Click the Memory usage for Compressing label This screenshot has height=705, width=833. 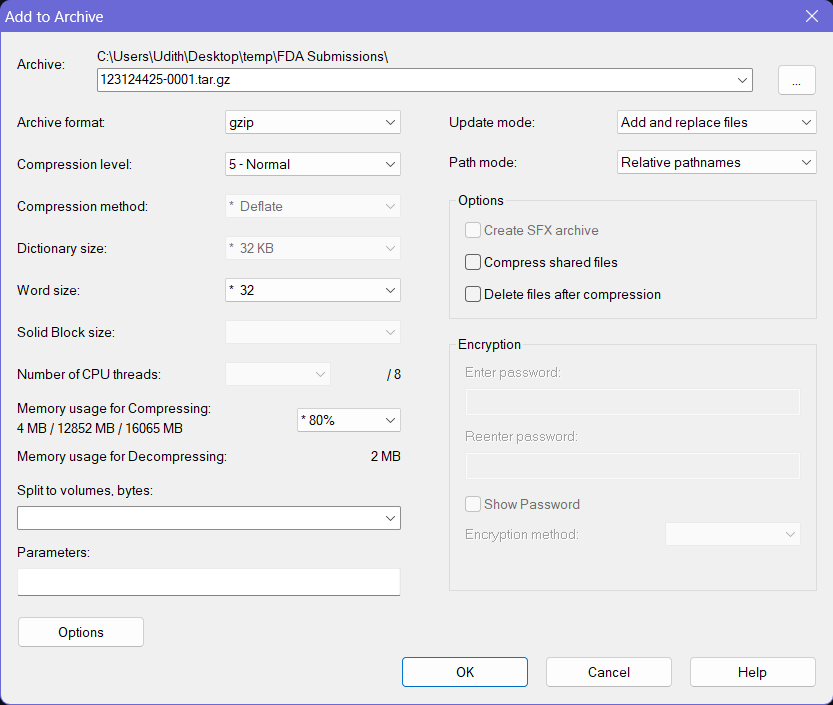(x=114, y=408)
